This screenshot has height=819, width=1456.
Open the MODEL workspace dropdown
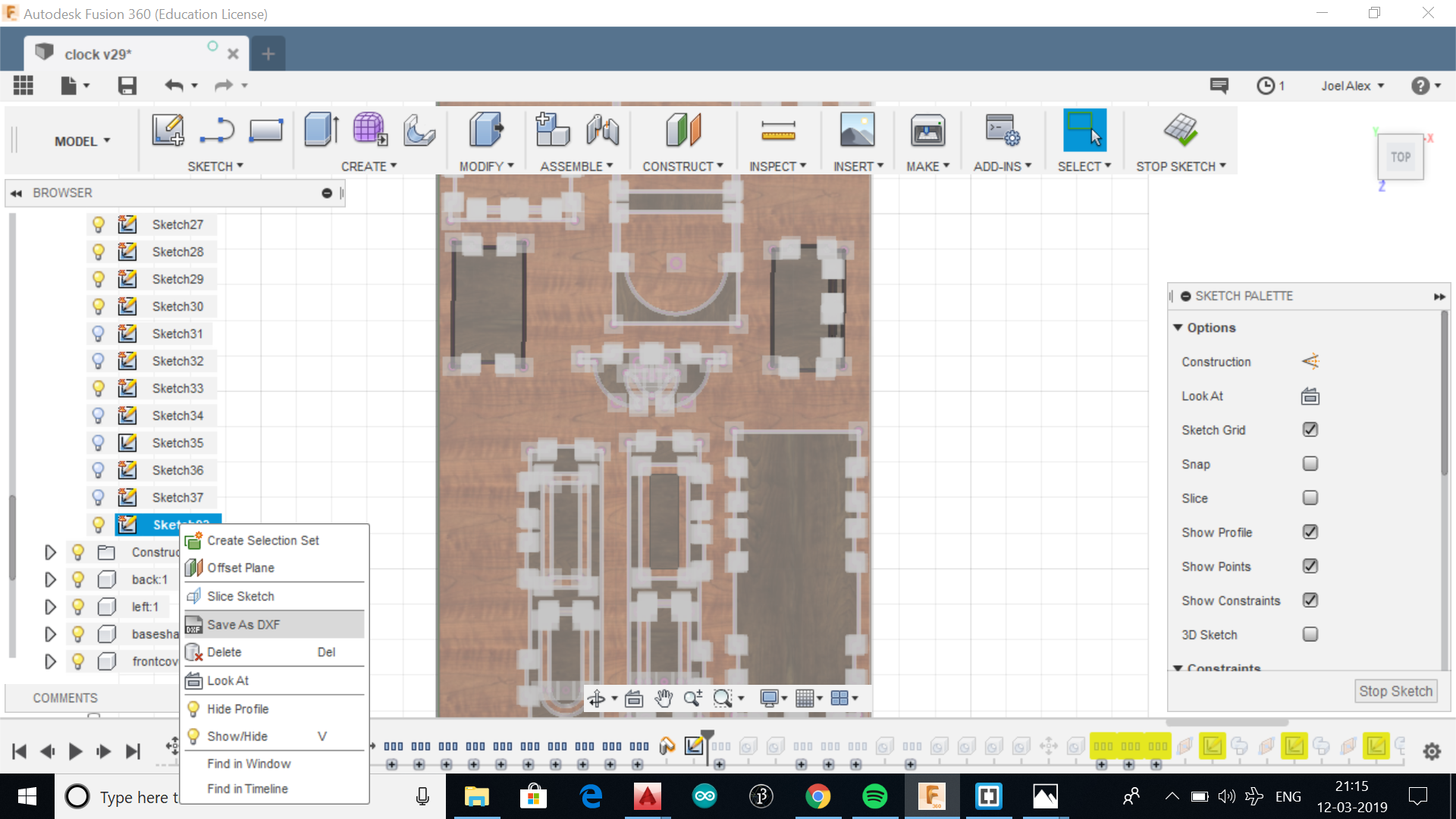pyautogui.click(x=82, y=141)
